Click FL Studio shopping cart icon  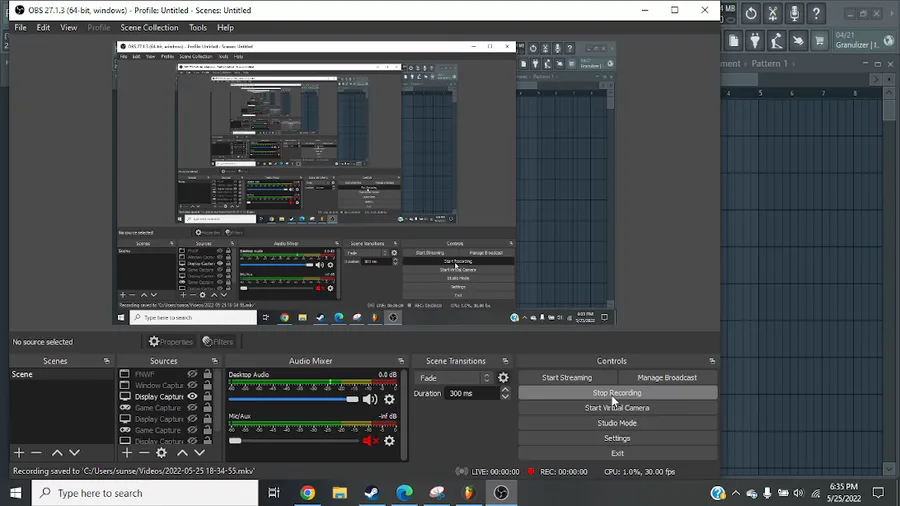820,40
